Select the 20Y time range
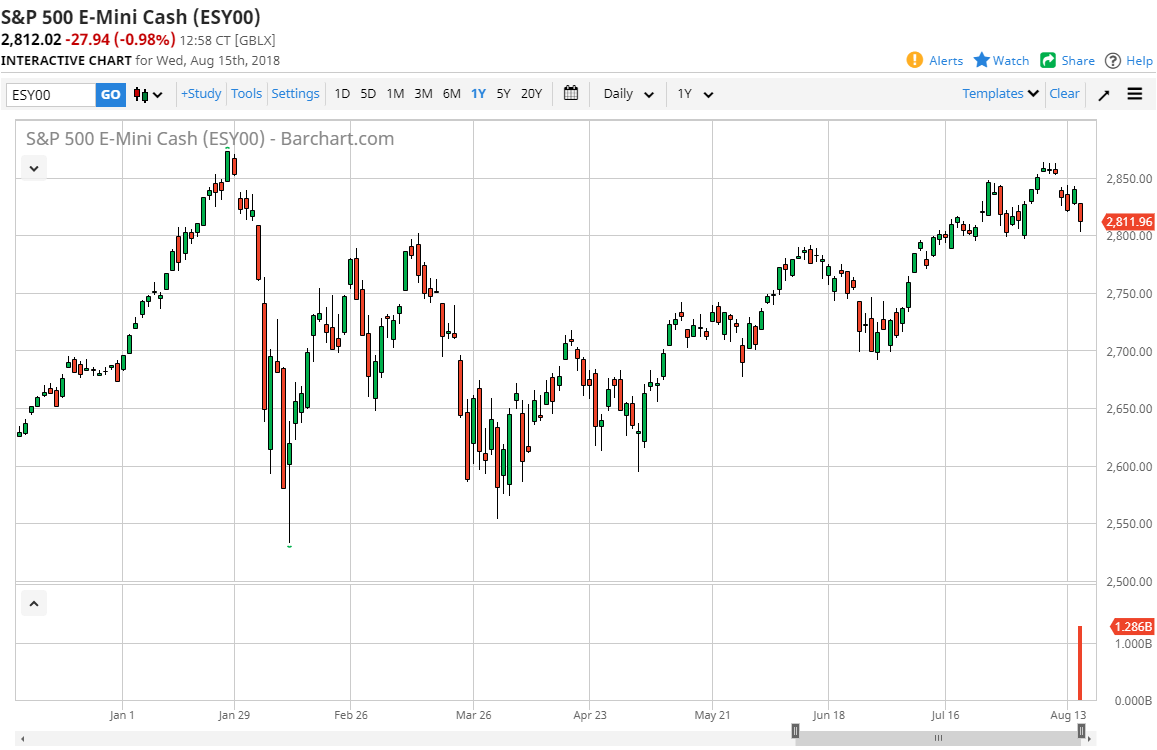The width and height of the screenshot is (1157, 750). click(531, 94)
